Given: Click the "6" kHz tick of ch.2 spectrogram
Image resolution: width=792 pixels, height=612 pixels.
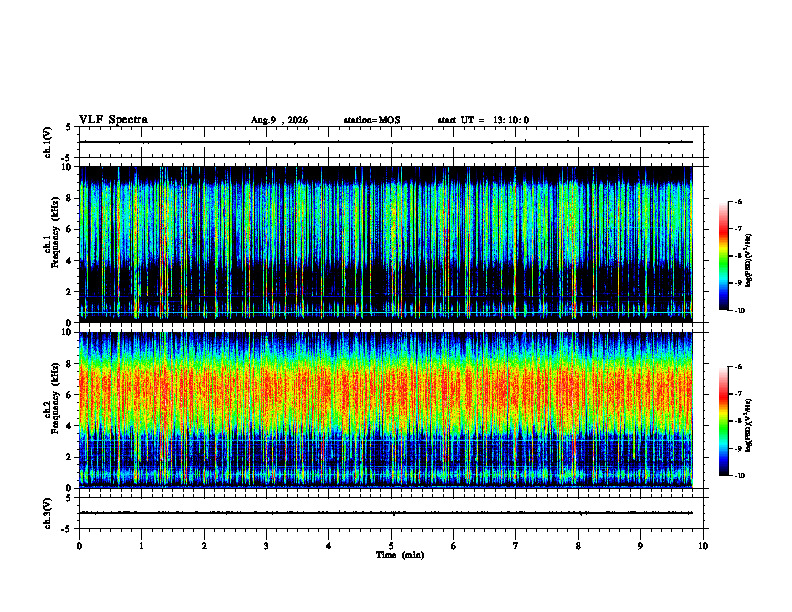Looking at the screenshot, I should (69, 395).
